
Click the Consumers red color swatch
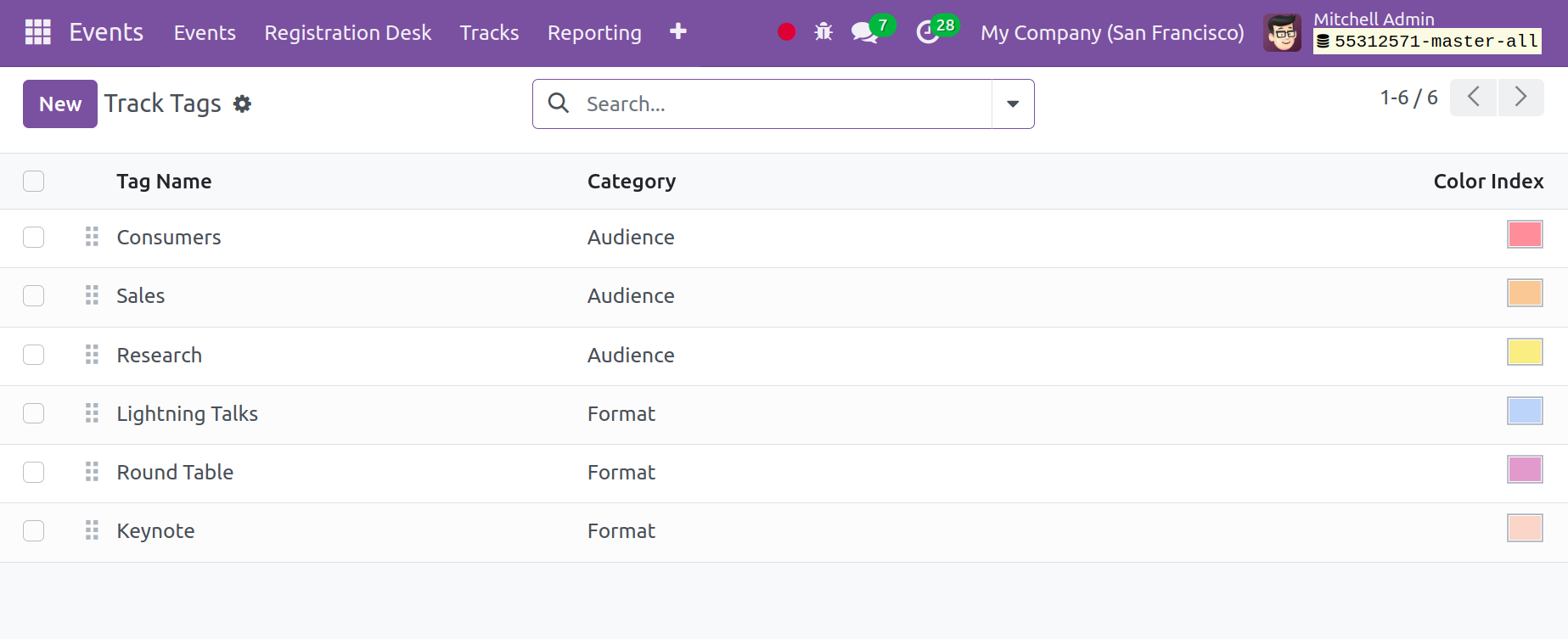point(1525,234)
